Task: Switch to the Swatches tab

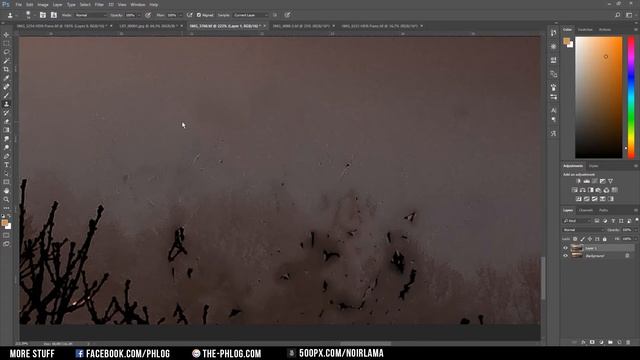Action: point(585,30)
